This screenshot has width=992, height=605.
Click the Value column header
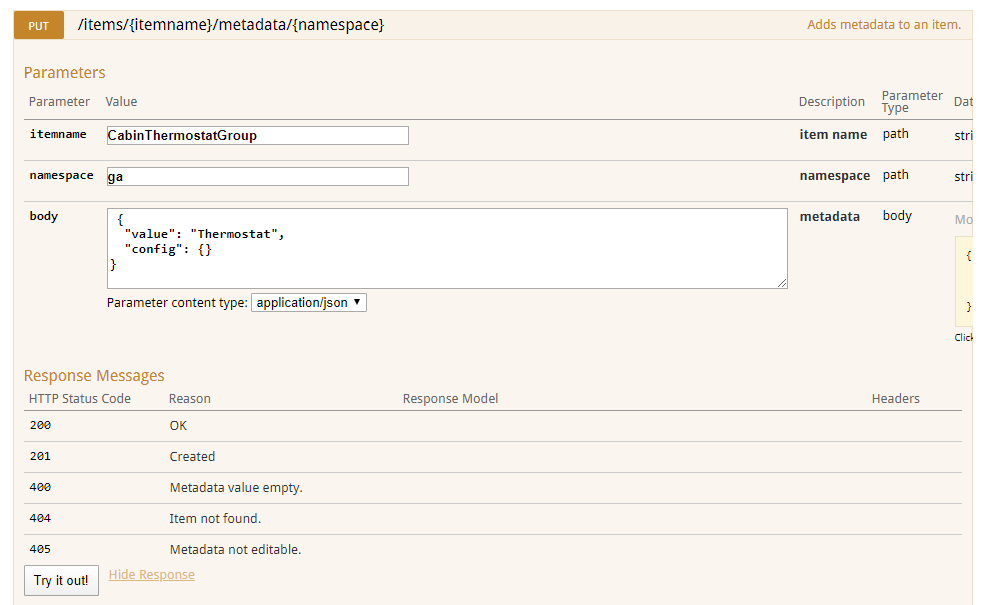(121, 102)
